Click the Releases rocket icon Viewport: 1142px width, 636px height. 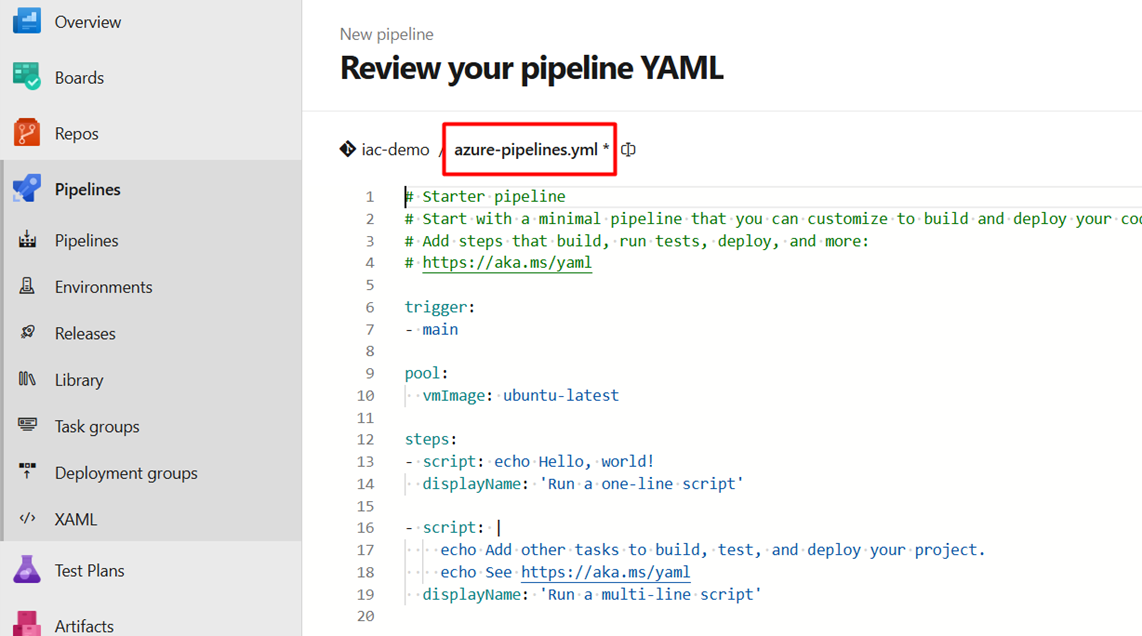pos(27,333)
